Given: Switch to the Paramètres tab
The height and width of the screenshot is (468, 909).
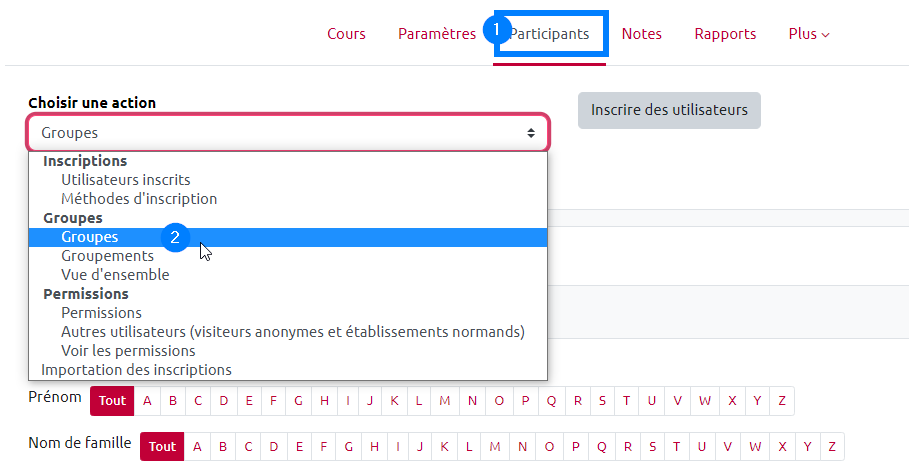Looking at the screenshot, I should click(x=436, y=34).
